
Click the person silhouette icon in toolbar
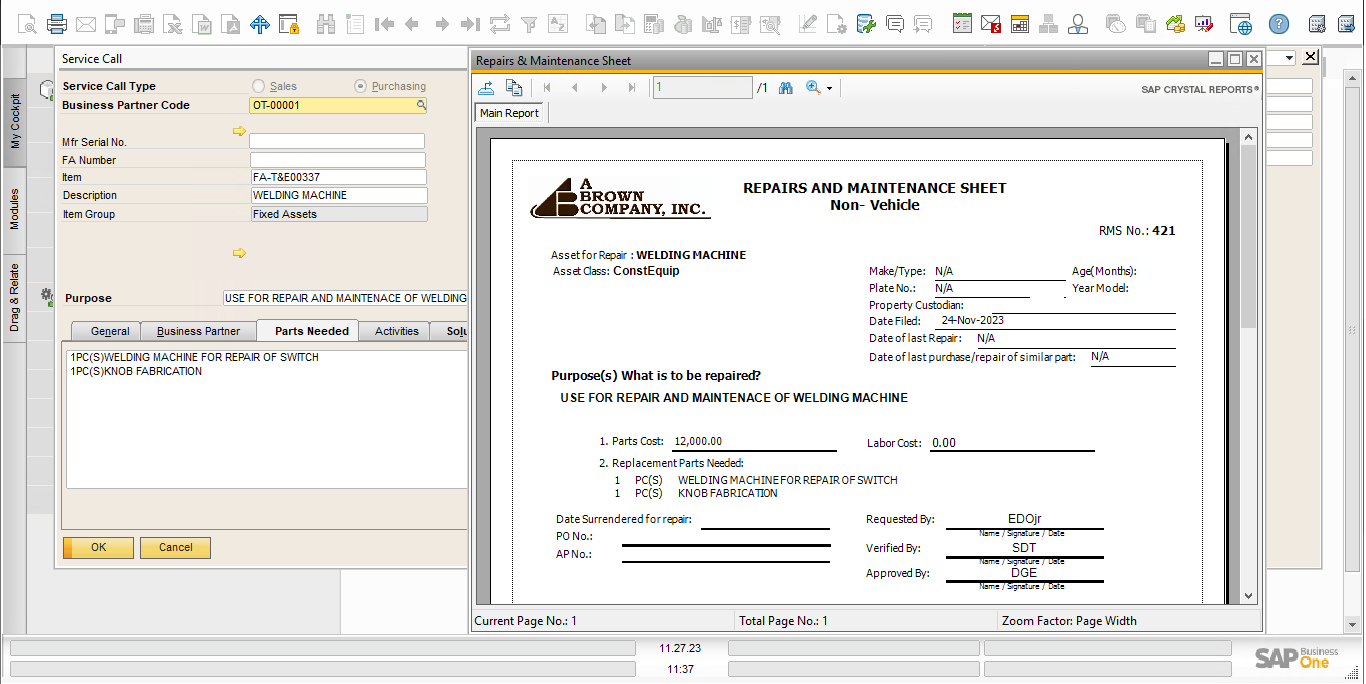tap(1078, 24)
